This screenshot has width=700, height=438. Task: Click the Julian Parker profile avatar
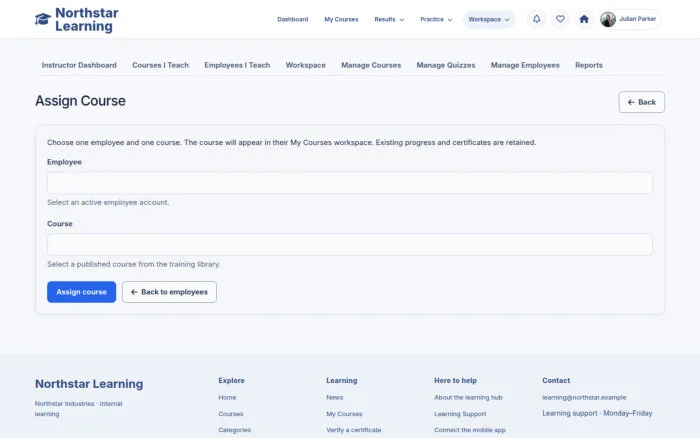click(608, 19)
